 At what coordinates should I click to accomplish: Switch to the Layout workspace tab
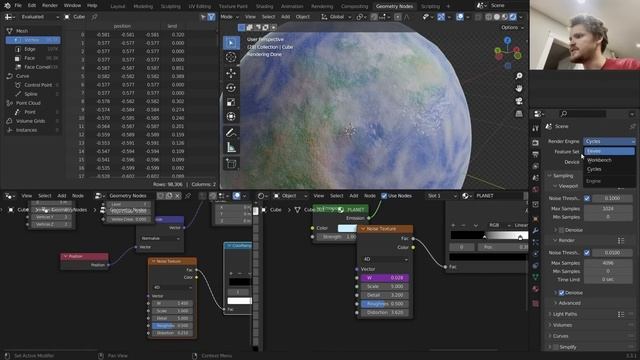(118, 7)
